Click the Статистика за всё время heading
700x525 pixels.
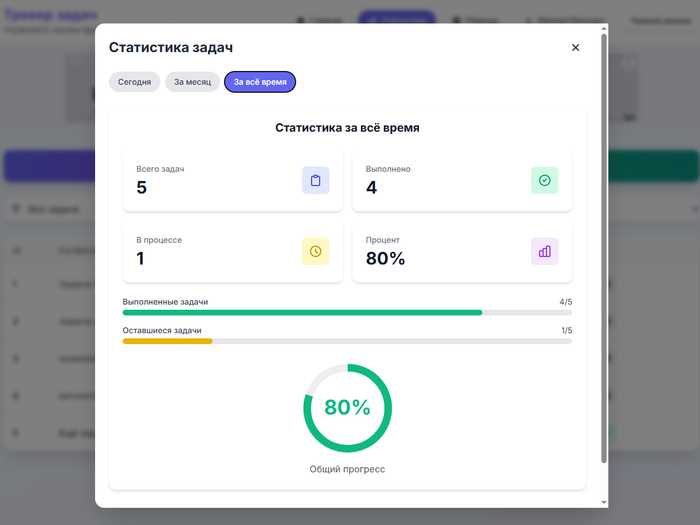tap(347, 128)
